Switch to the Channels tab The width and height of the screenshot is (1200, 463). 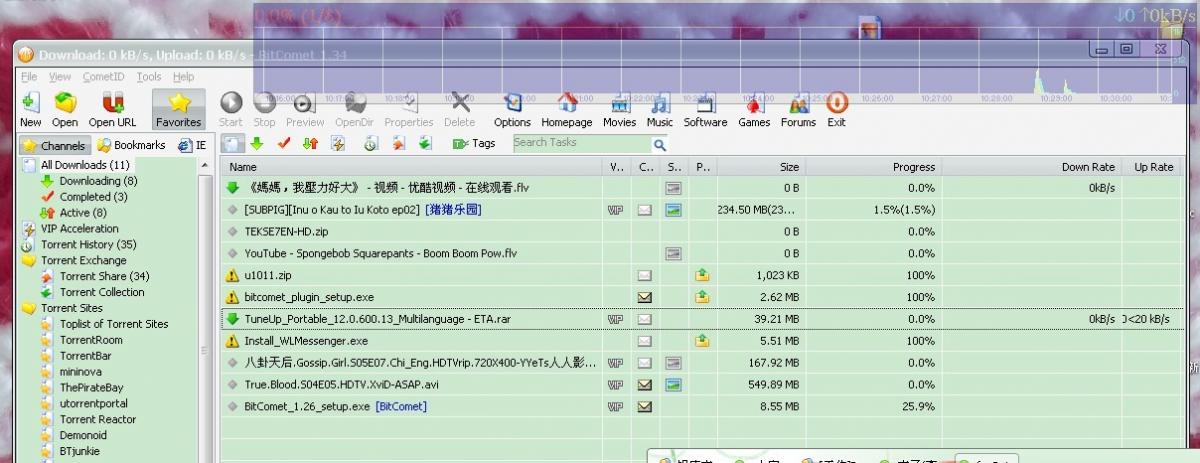click(54, 145)
